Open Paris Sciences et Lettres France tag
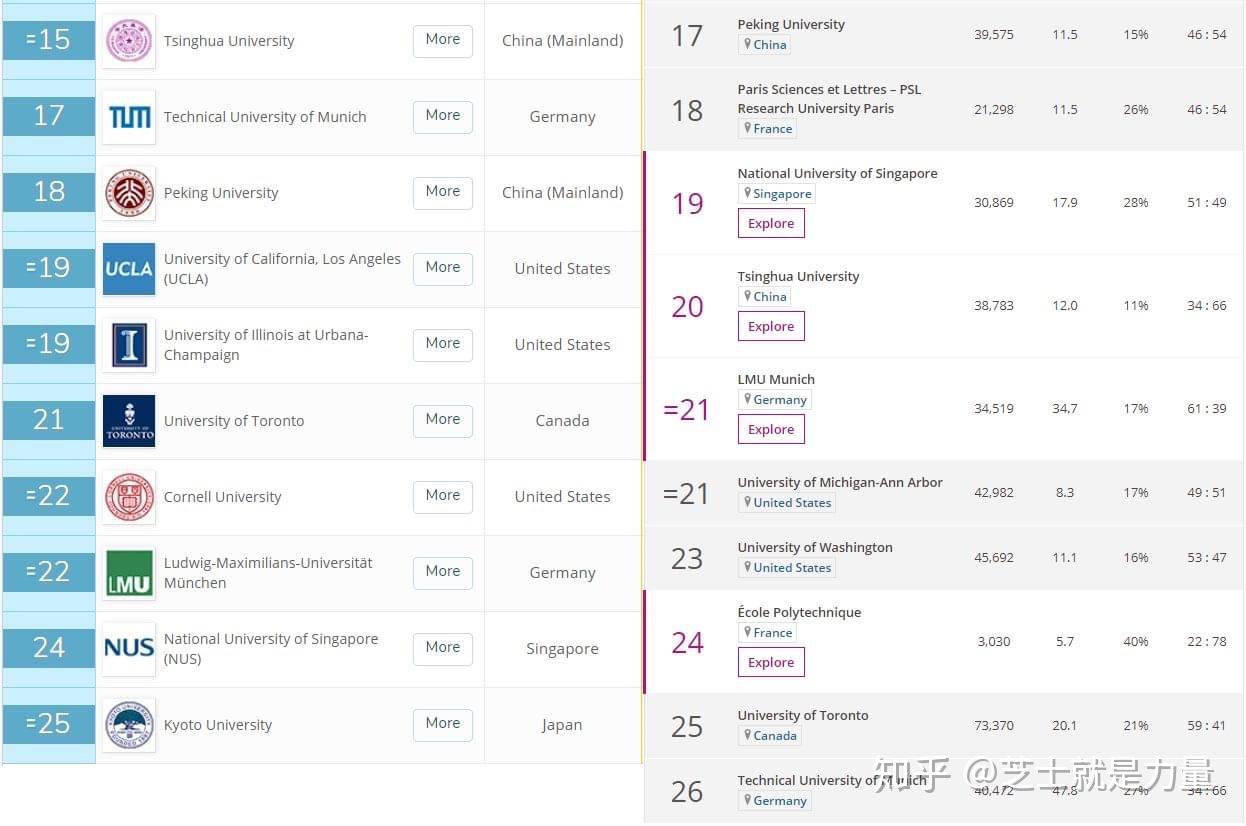The width and height of the screenshot is (1246, 826). (x=768, y=129)
